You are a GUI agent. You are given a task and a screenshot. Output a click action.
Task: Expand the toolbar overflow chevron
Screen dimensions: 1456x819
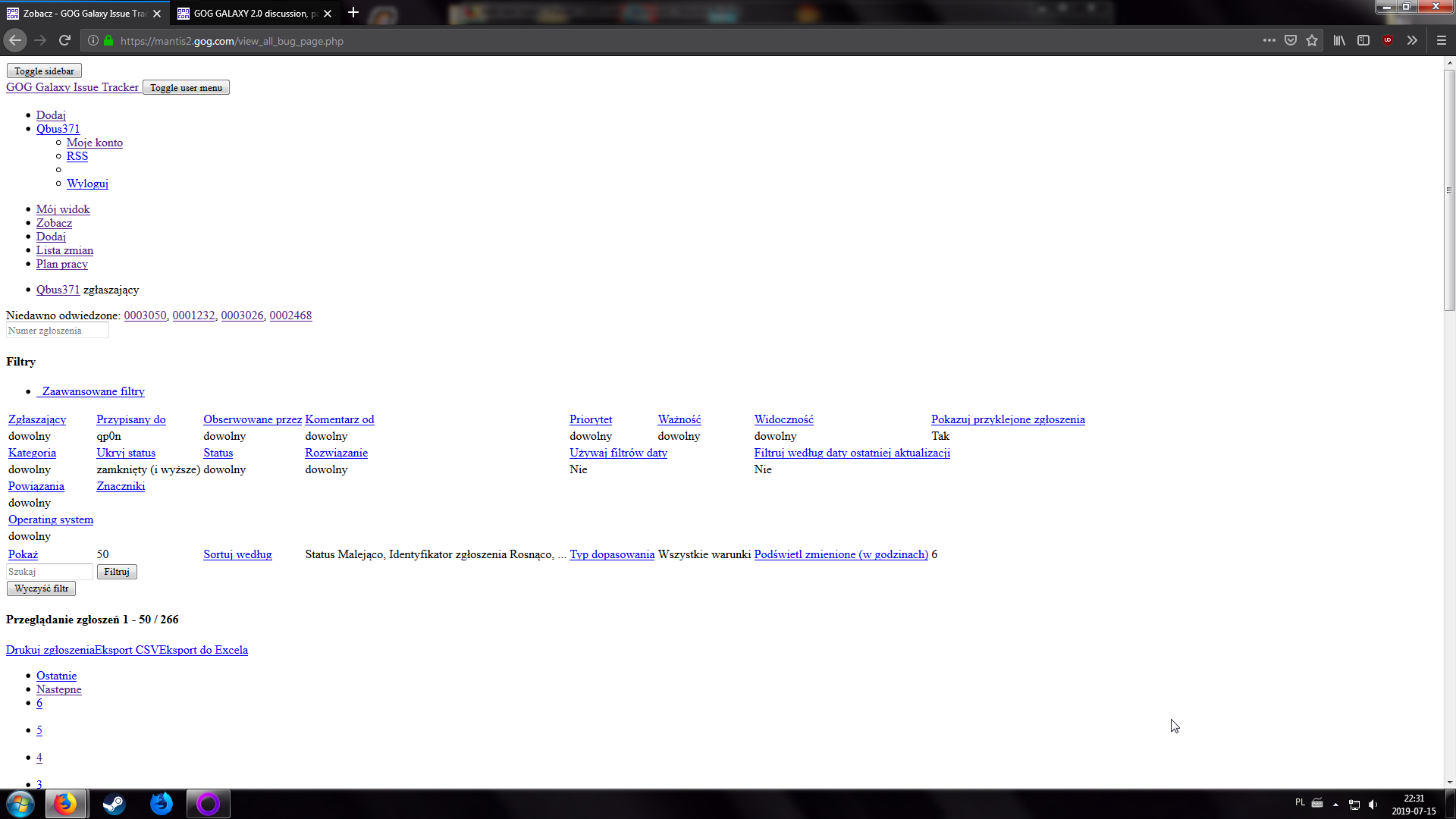tap(1412, 40)
